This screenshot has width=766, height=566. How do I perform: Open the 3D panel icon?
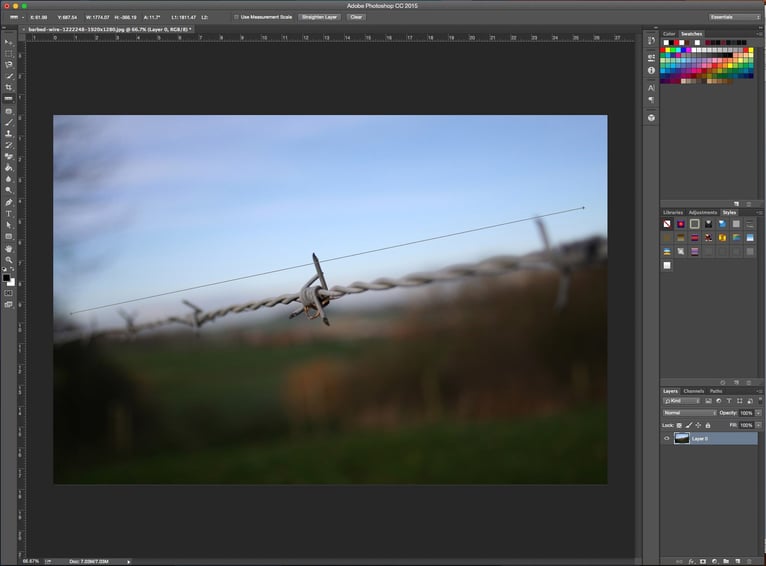[651, 118]
